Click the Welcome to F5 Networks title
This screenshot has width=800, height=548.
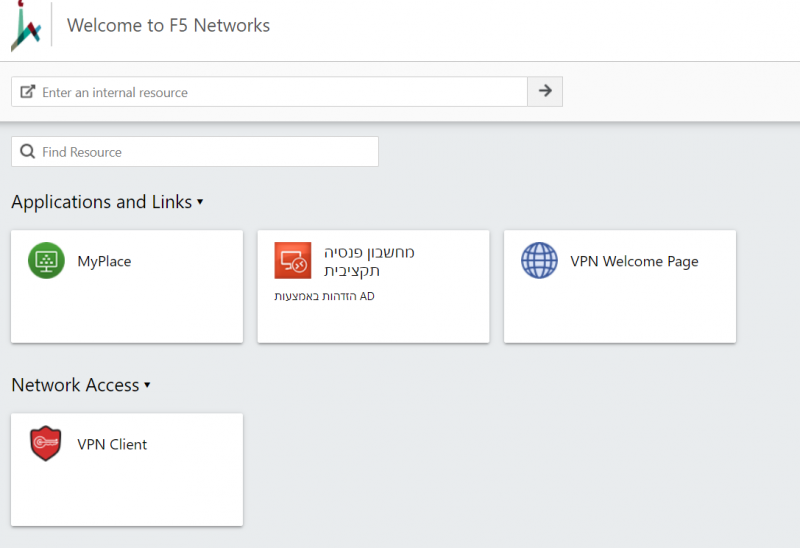(168, 26)
